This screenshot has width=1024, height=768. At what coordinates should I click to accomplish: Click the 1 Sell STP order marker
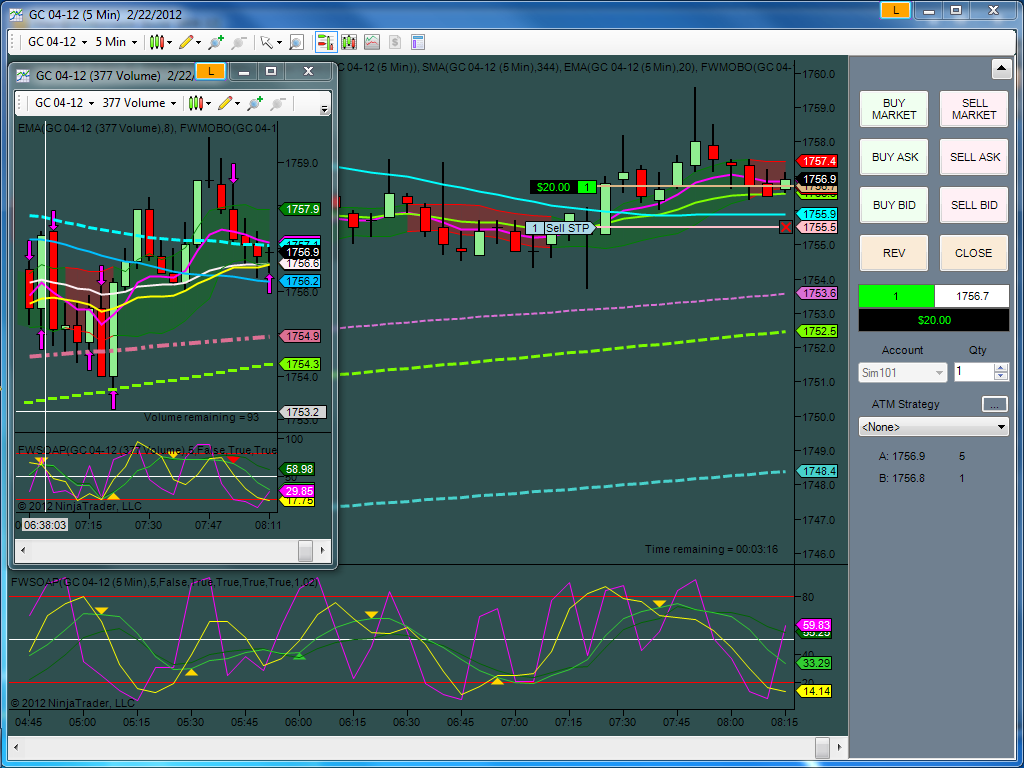tap(560, 228)
